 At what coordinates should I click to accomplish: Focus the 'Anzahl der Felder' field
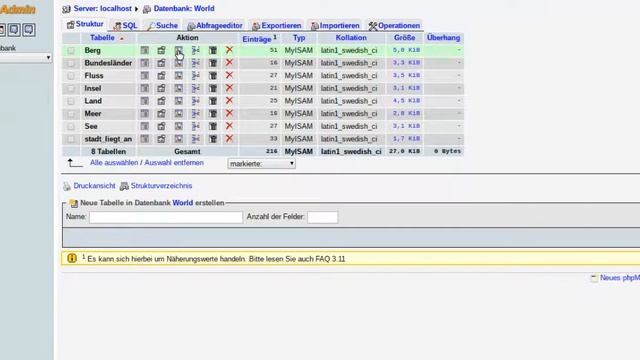pos(322,217)
